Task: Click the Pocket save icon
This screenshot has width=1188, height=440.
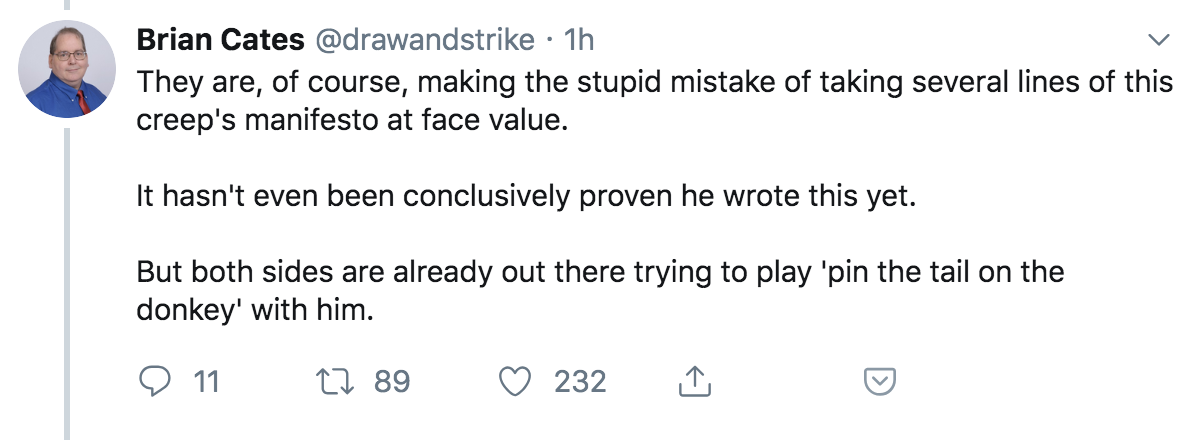Action: coord(879,381)
